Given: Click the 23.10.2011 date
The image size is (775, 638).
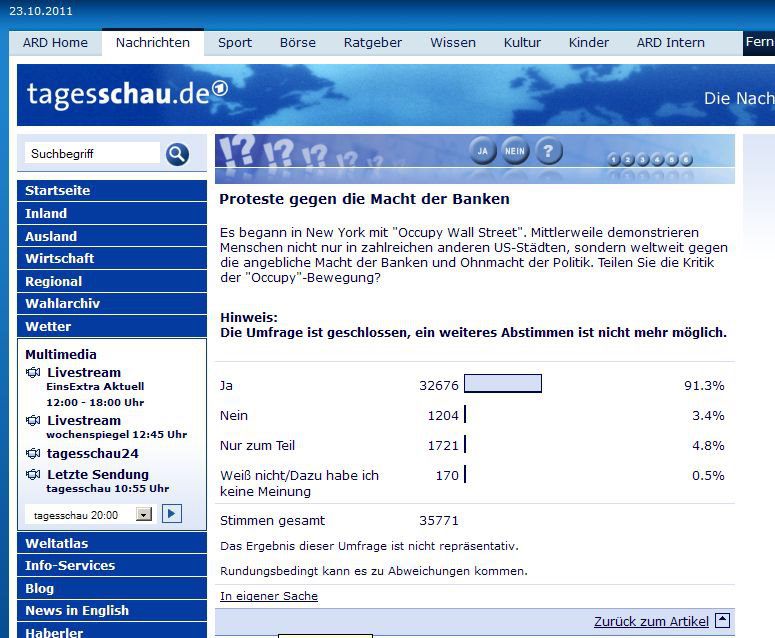Looking at the screenshot, I should coord(41,11).
